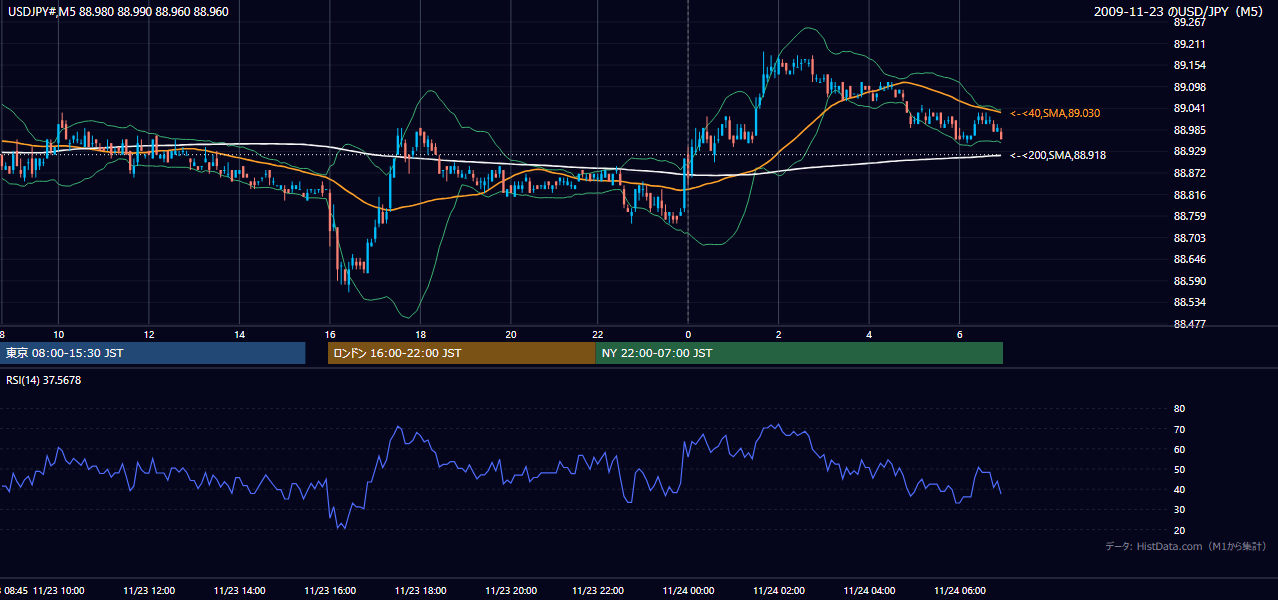
Task: Click the 88.759 price axis label
Action: tap(1189, 216)
